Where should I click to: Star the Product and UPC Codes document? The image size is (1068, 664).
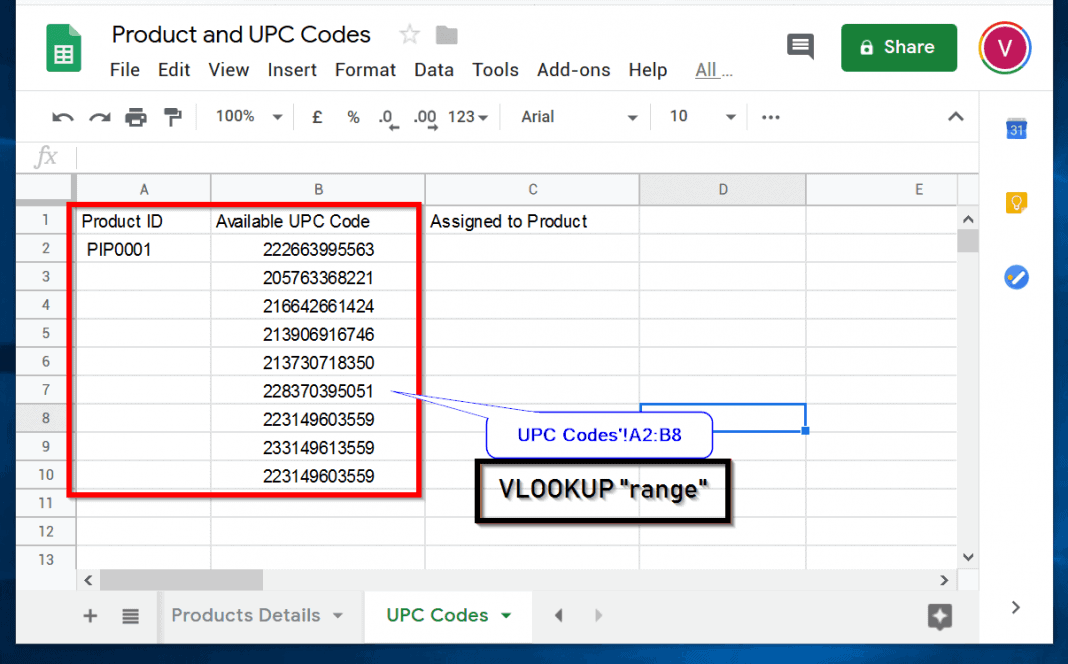coord(409,34)
